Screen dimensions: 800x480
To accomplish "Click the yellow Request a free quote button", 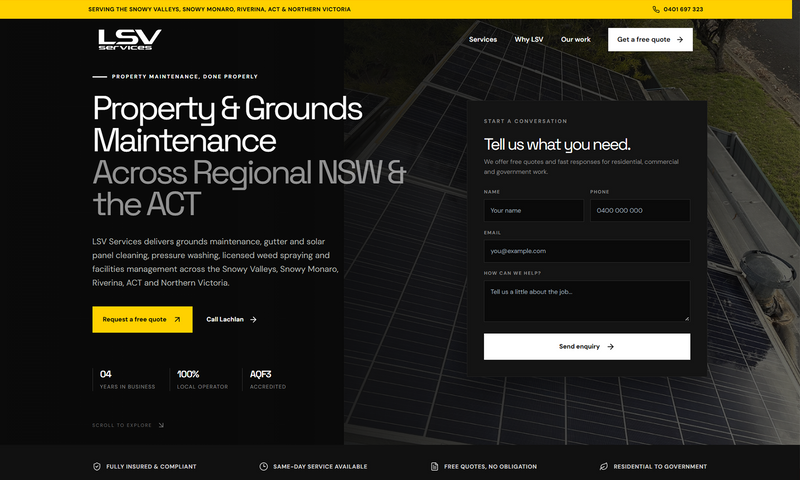I will coord(142,319).
